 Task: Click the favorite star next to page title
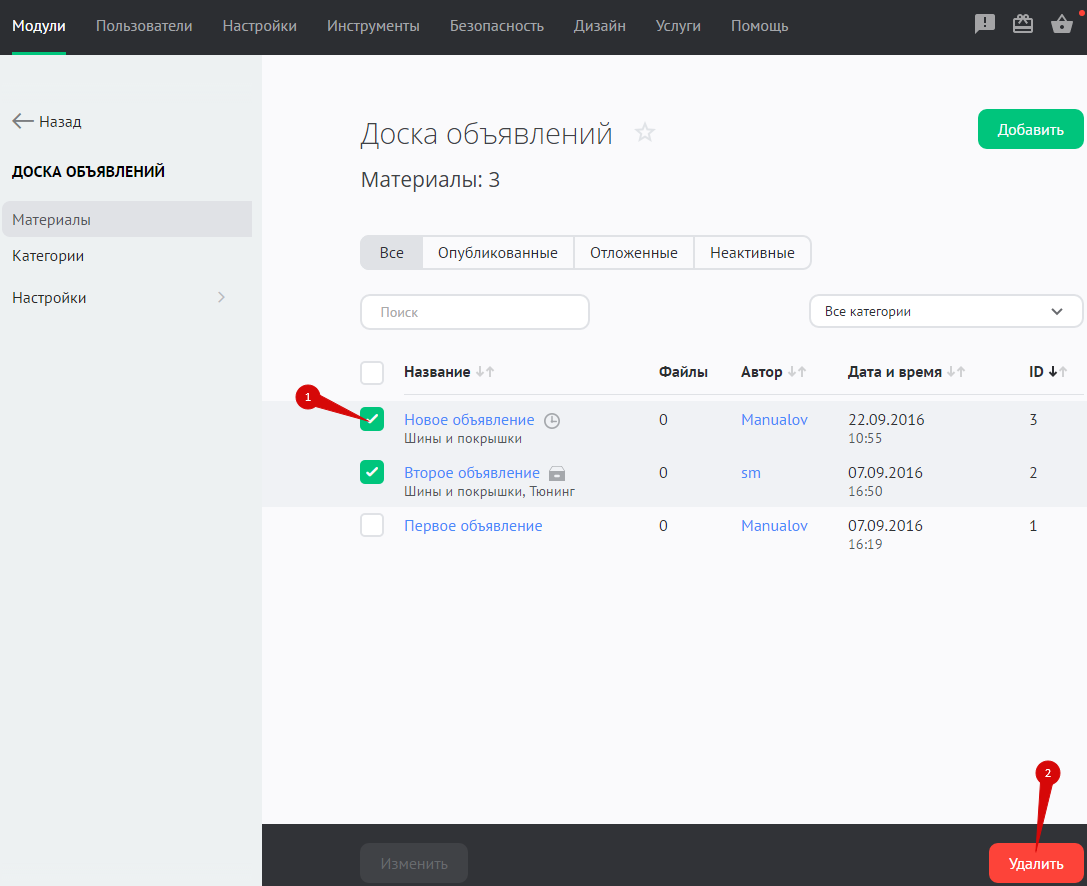click(645, 133)
